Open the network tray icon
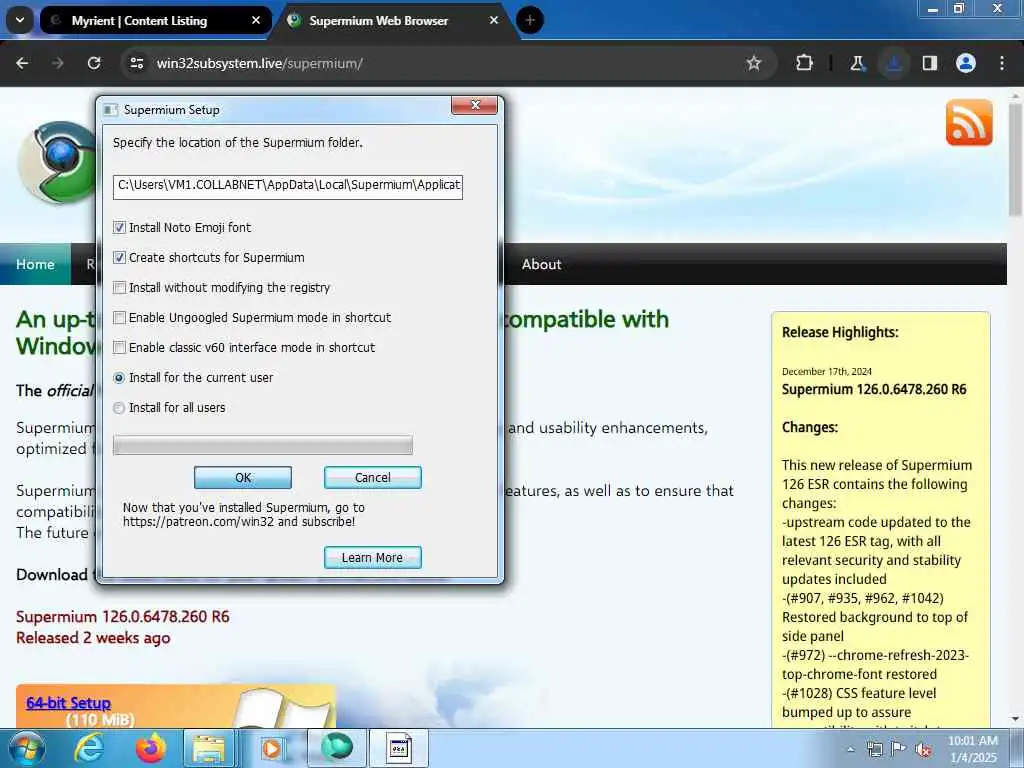The width and height of the screenshot is (1024, 768). point(874,749)
